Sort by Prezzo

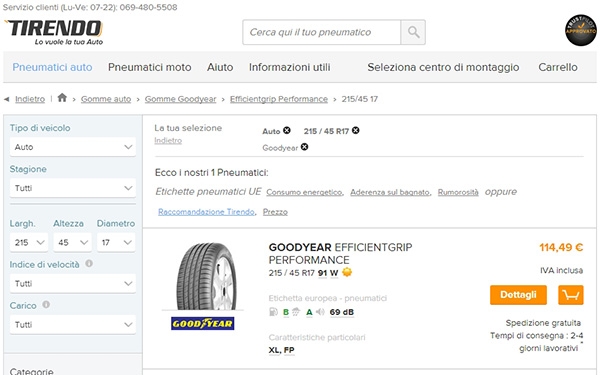[x=275, y=212]
